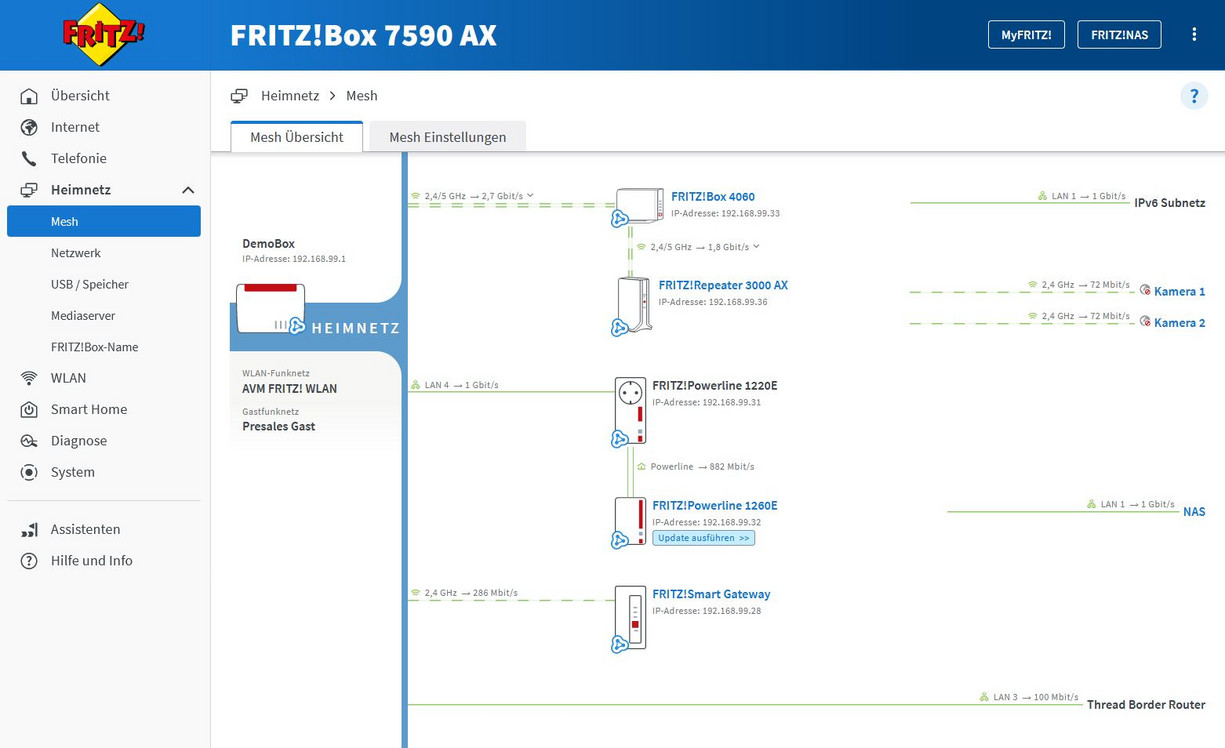
Task: Click the MyFRITZ! button
Action: point(1026,34)
